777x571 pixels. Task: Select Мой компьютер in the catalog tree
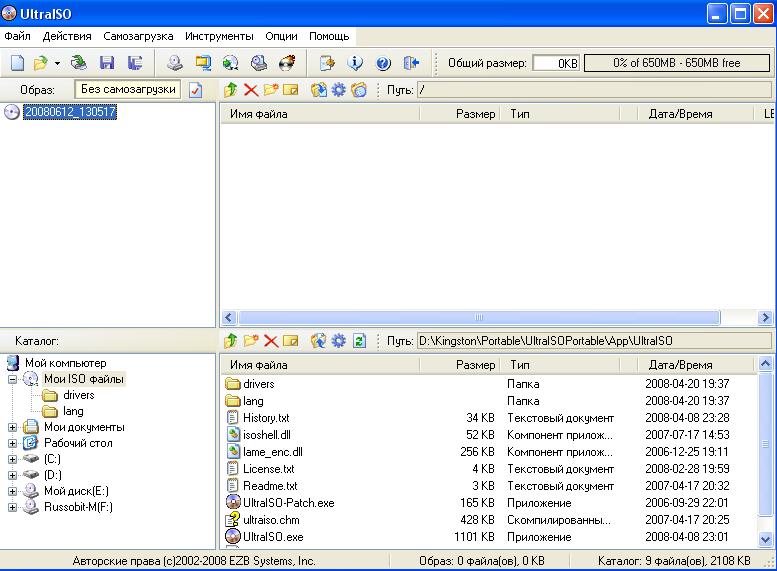coord(65,363)
